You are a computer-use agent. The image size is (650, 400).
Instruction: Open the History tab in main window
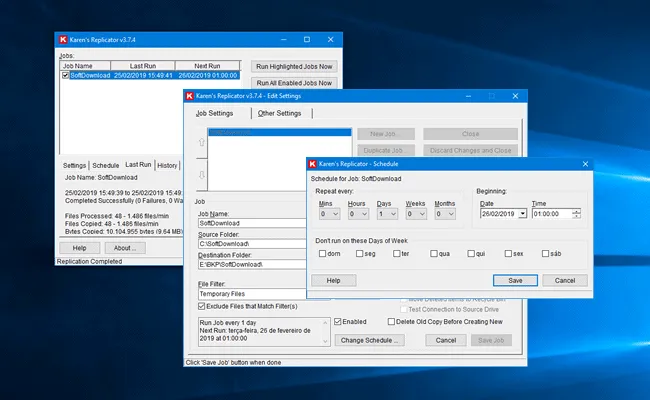pyautogui.click(x=167, y=165)
